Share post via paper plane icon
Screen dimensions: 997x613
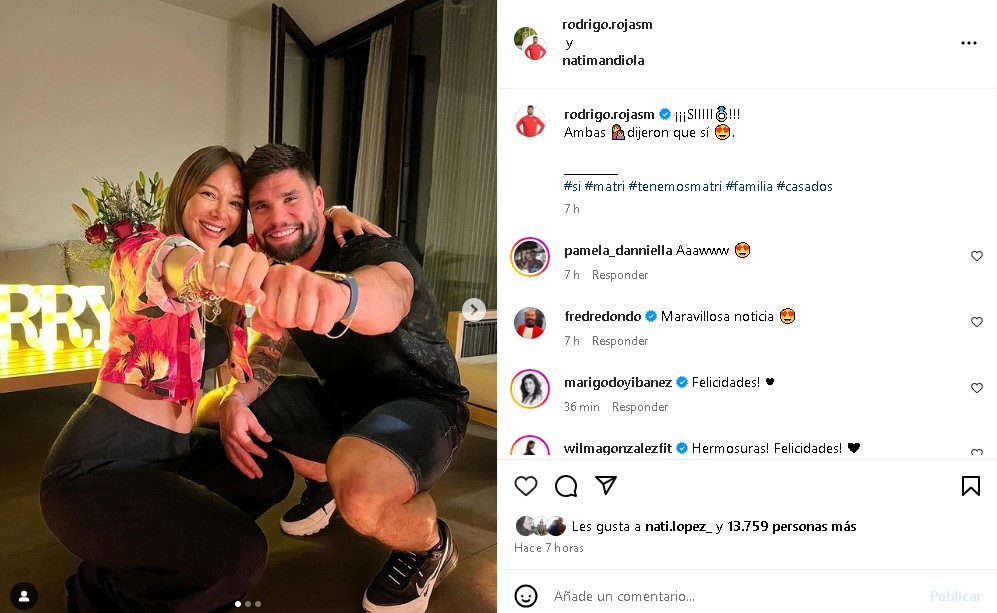tap(606, 486)
